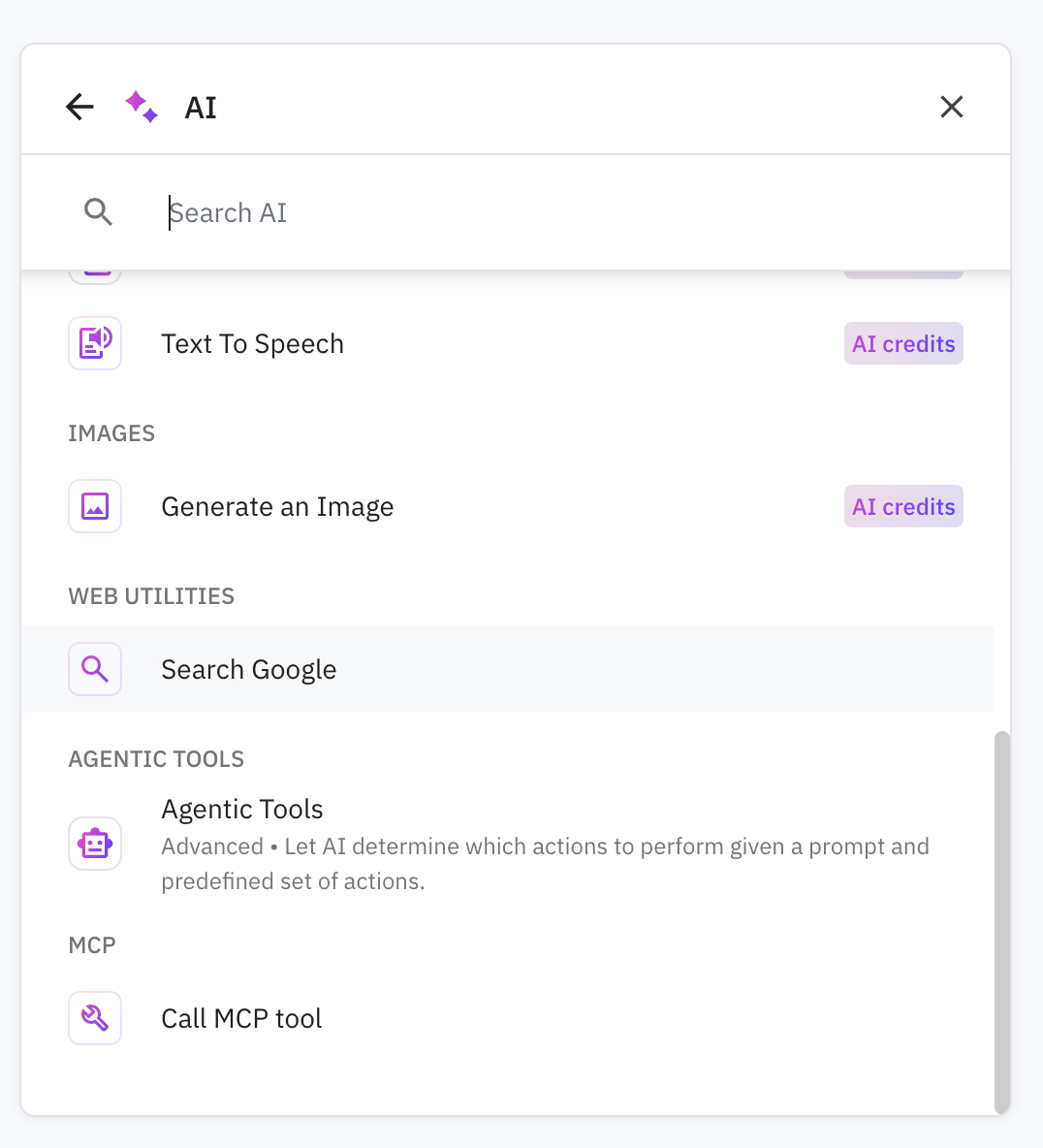Click the back arrow in the header
The height and width of the screenshot is (1148, 1043).
(79, 107)
